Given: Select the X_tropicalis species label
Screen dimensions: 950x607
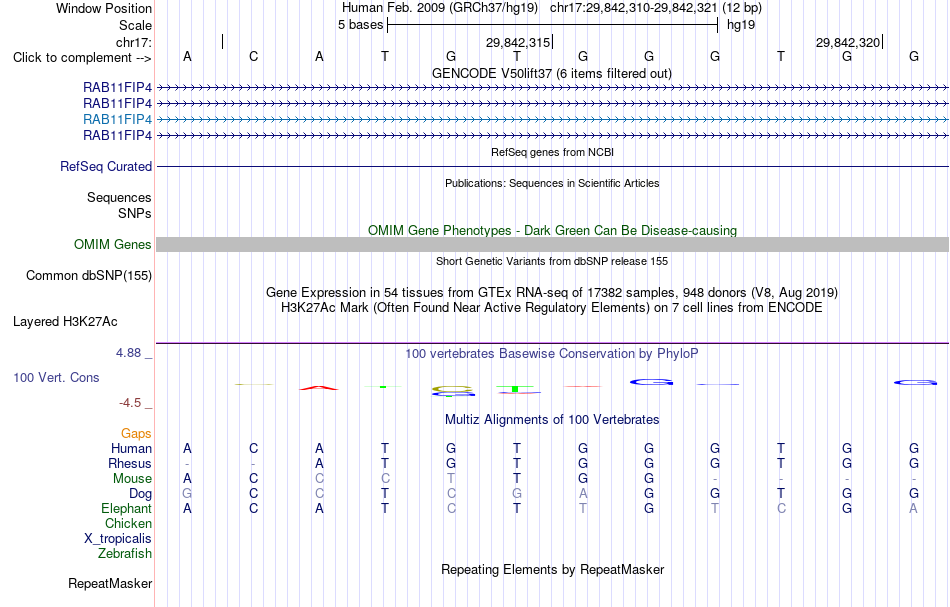Looking at the screenshot, I should (118, 539).
